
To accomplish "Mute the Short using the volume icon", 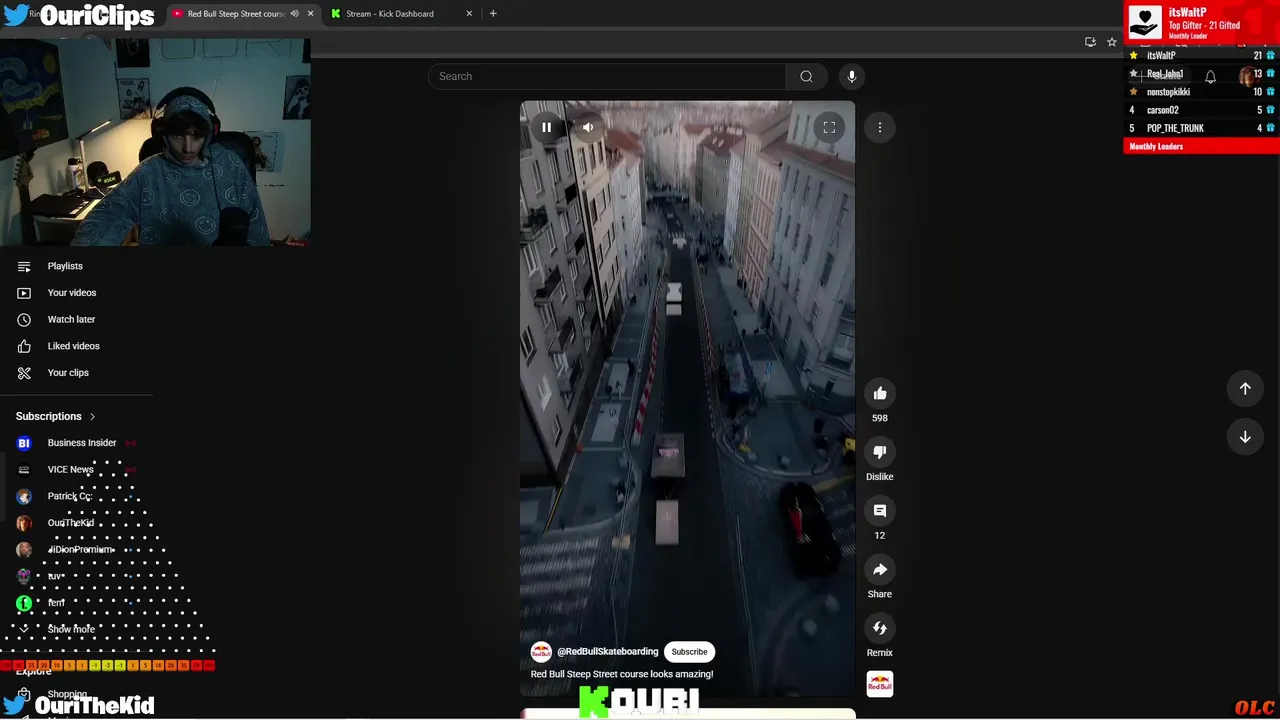I will (x=588, y=127).
